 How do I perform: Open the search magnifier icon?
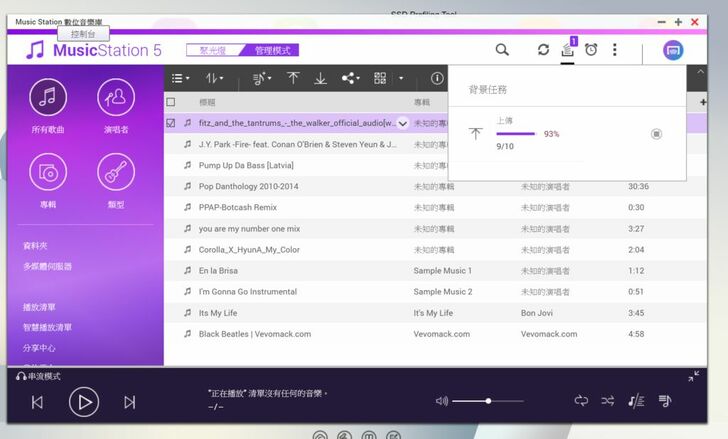(502, 50)
